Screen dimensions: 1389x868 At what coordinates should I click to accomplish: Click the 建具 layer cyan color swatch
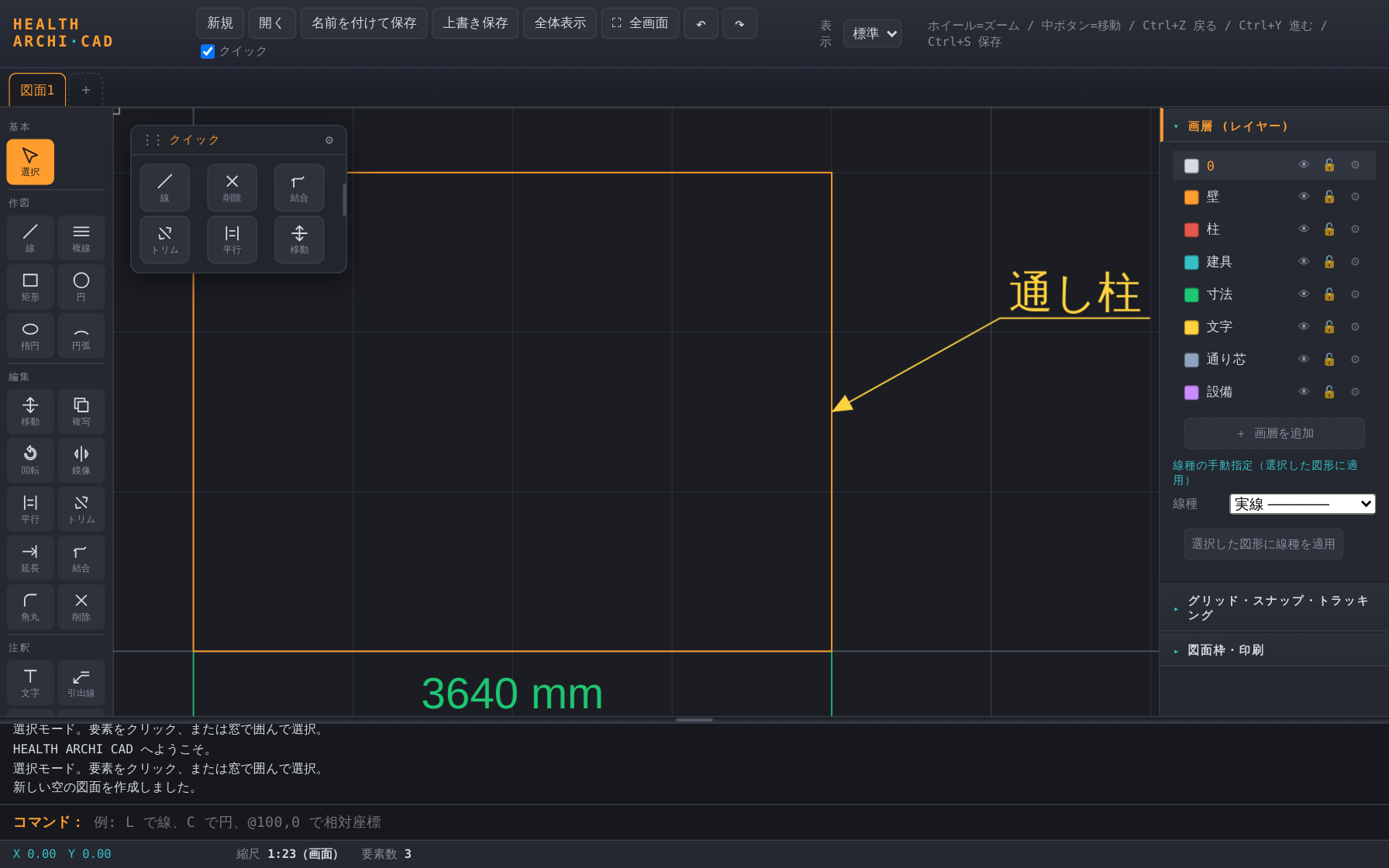(1191, 263)
